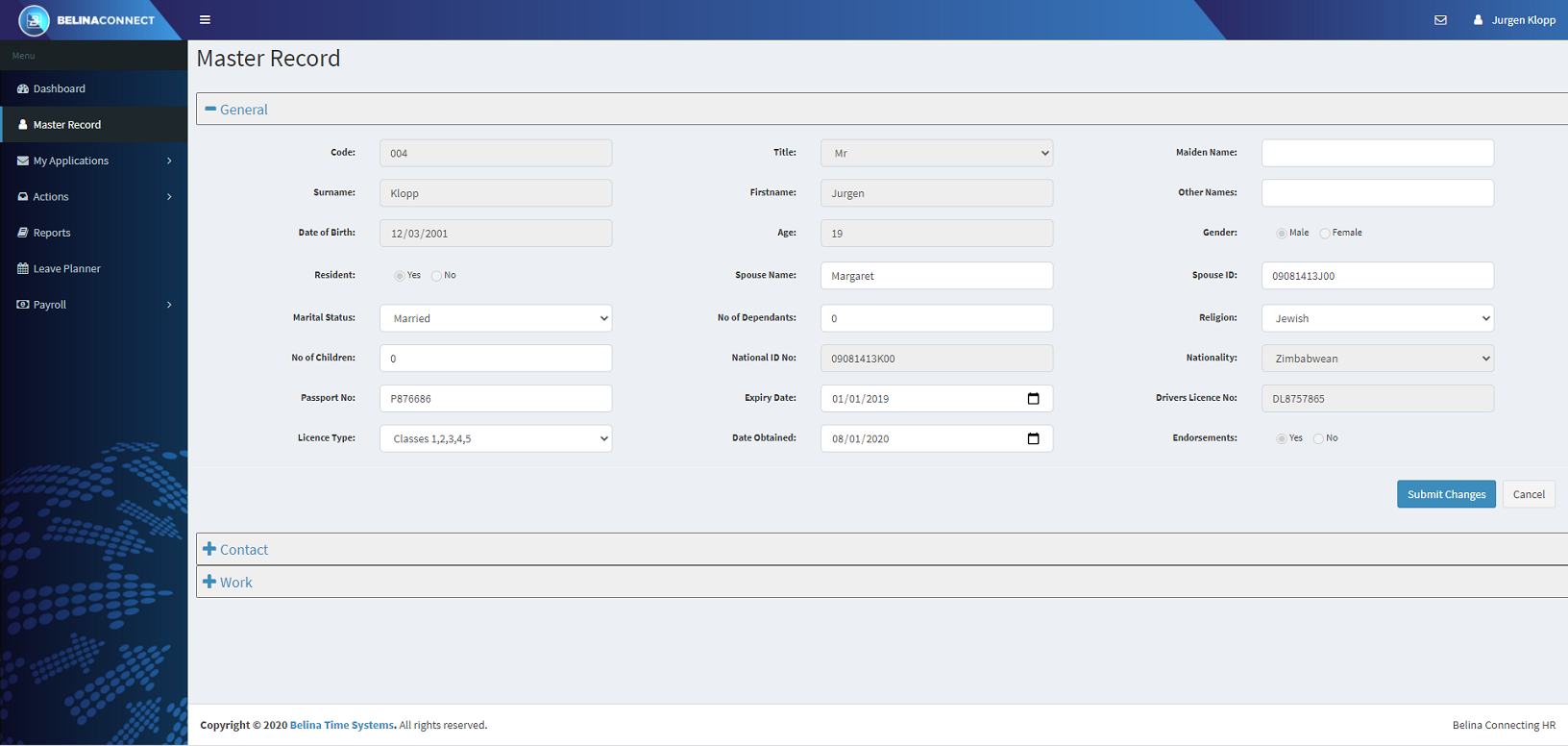Click the Other Names input field
The height and width of the screenshot is (746, 1568).
coord(1378,193)
